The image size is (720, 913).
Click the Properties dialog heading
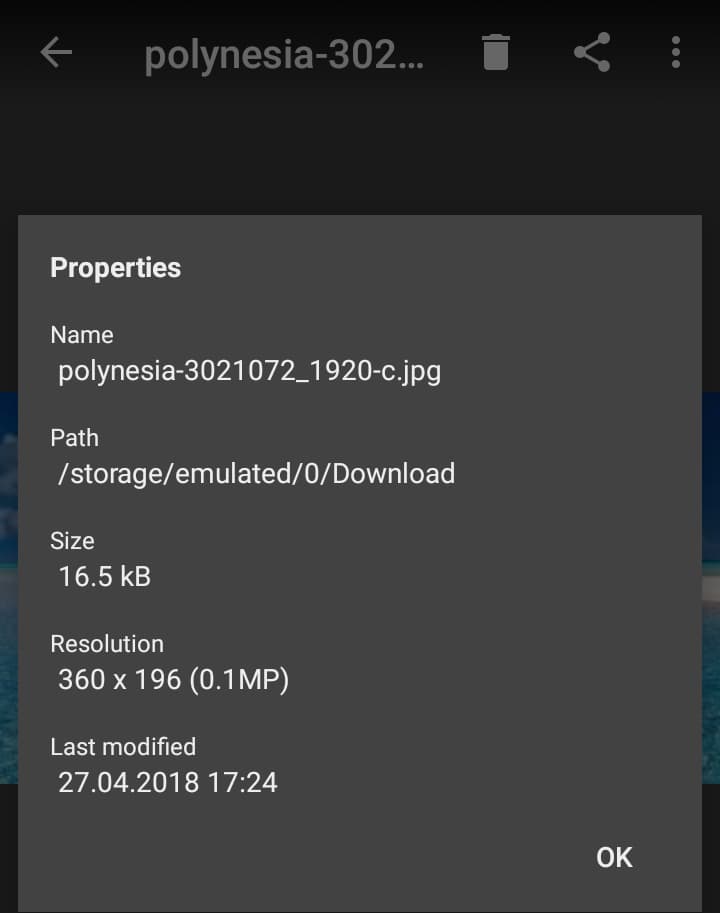coord(116,268)
